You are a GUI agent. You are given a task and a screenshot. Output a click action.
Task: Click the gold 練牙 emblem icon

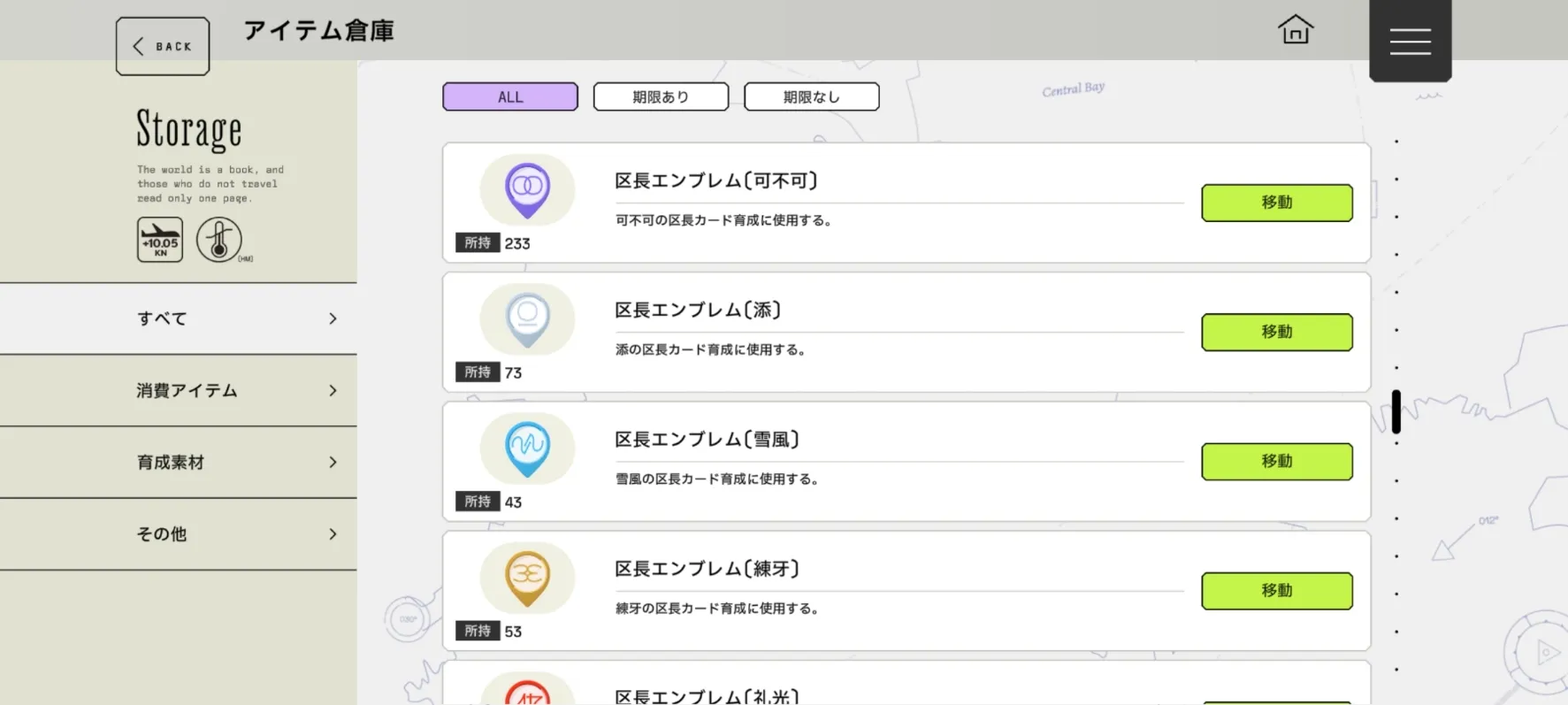click(527, 578)
